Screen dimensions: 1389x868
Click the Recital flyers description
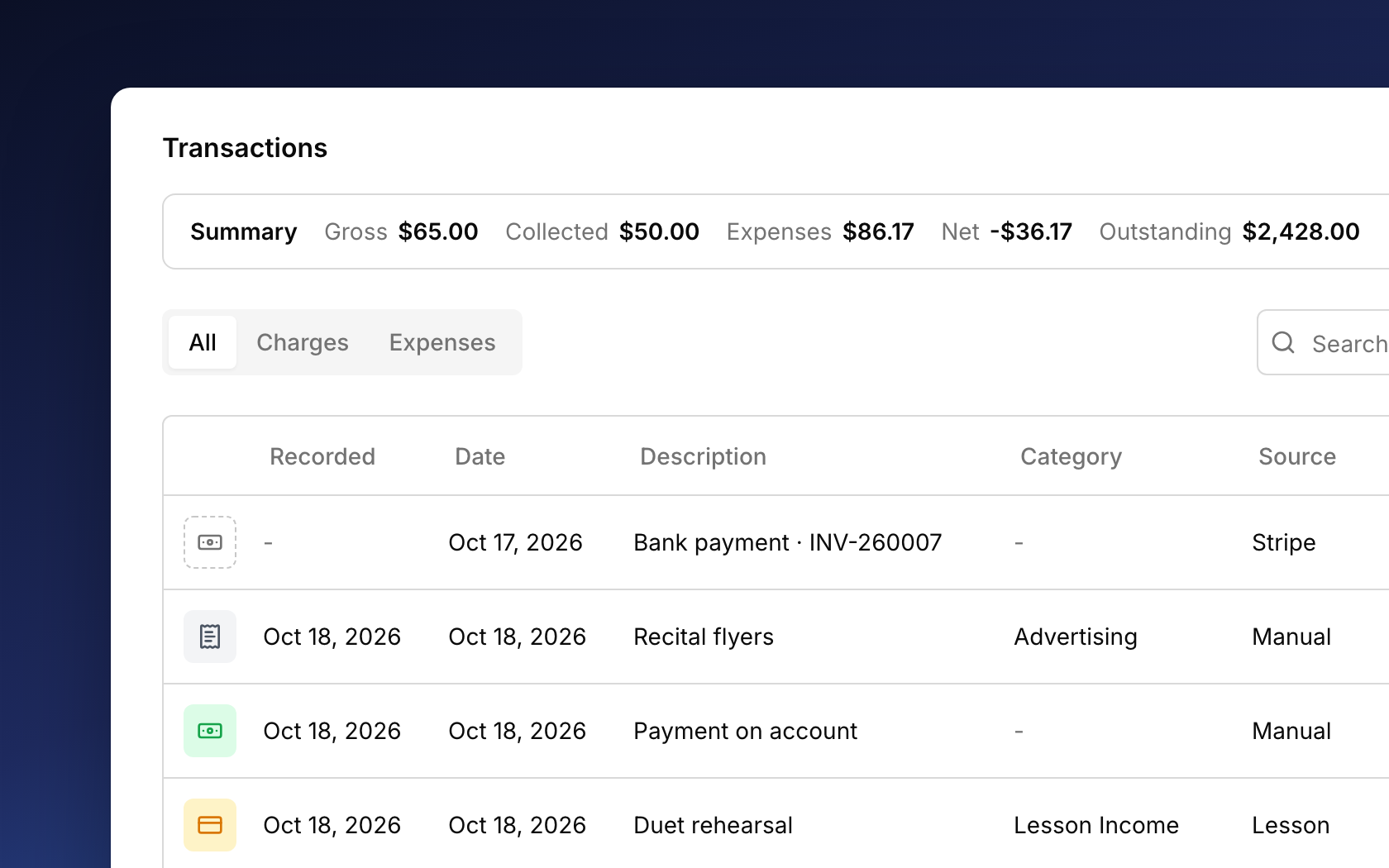coord(704,637)
